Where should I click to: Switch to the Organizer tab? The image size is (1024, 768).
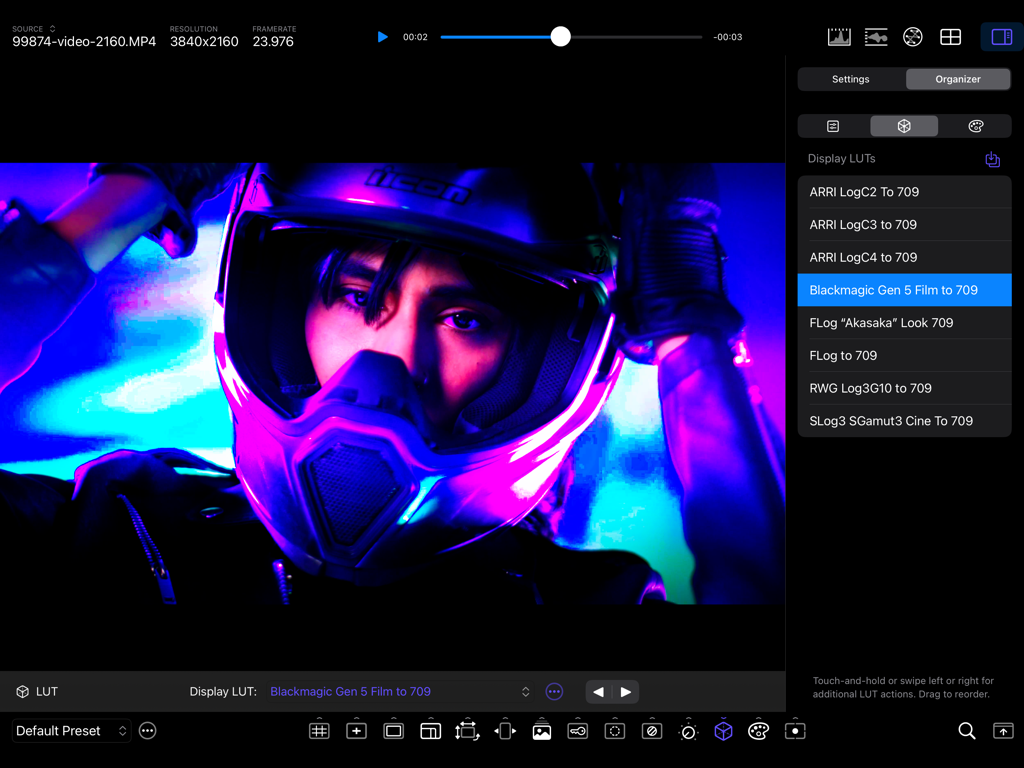click(x=957, y=79)
